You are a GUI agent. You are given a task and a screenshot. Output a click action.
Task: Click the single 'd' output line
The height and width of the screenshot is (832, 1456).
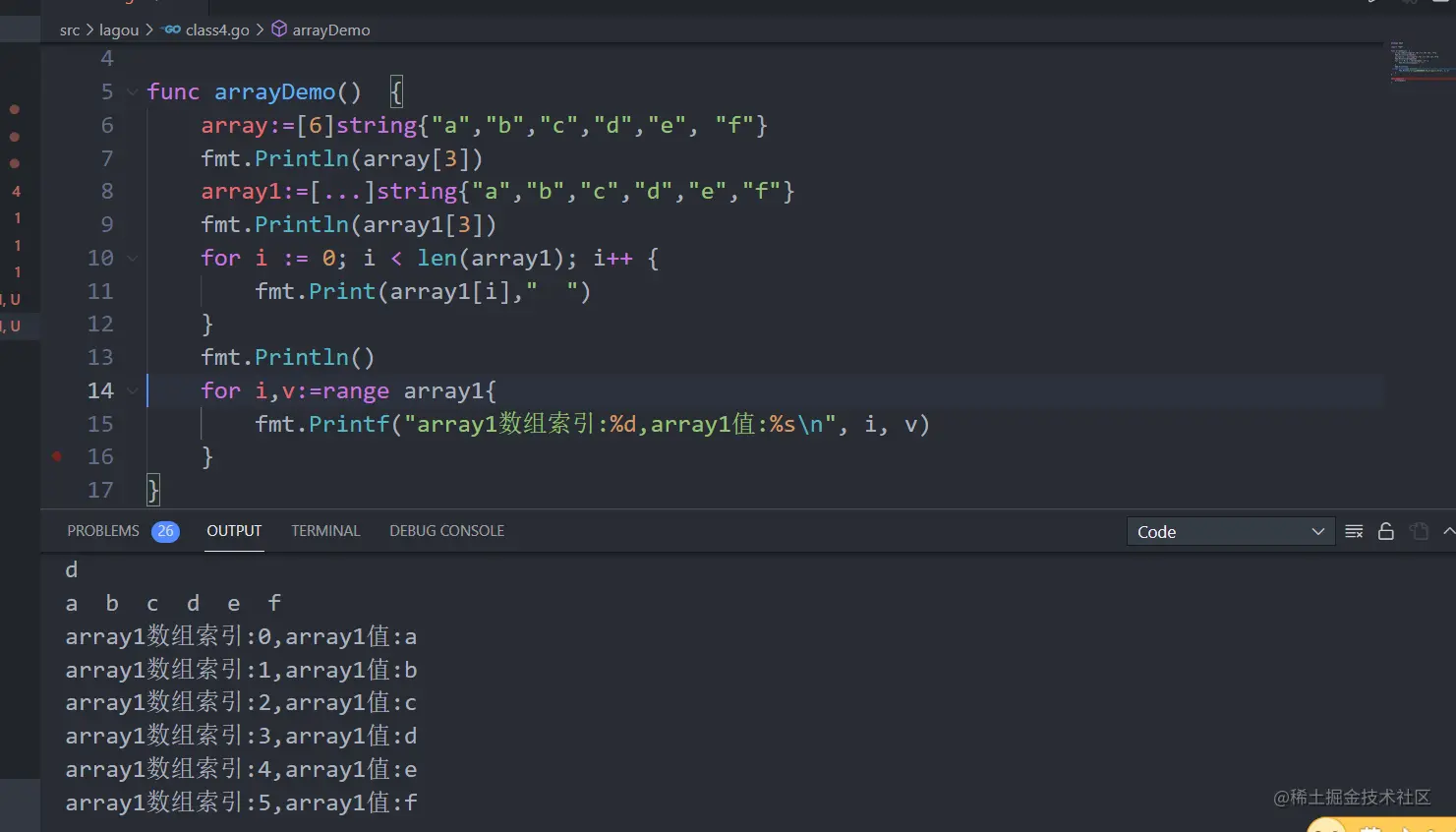(72, 570)
